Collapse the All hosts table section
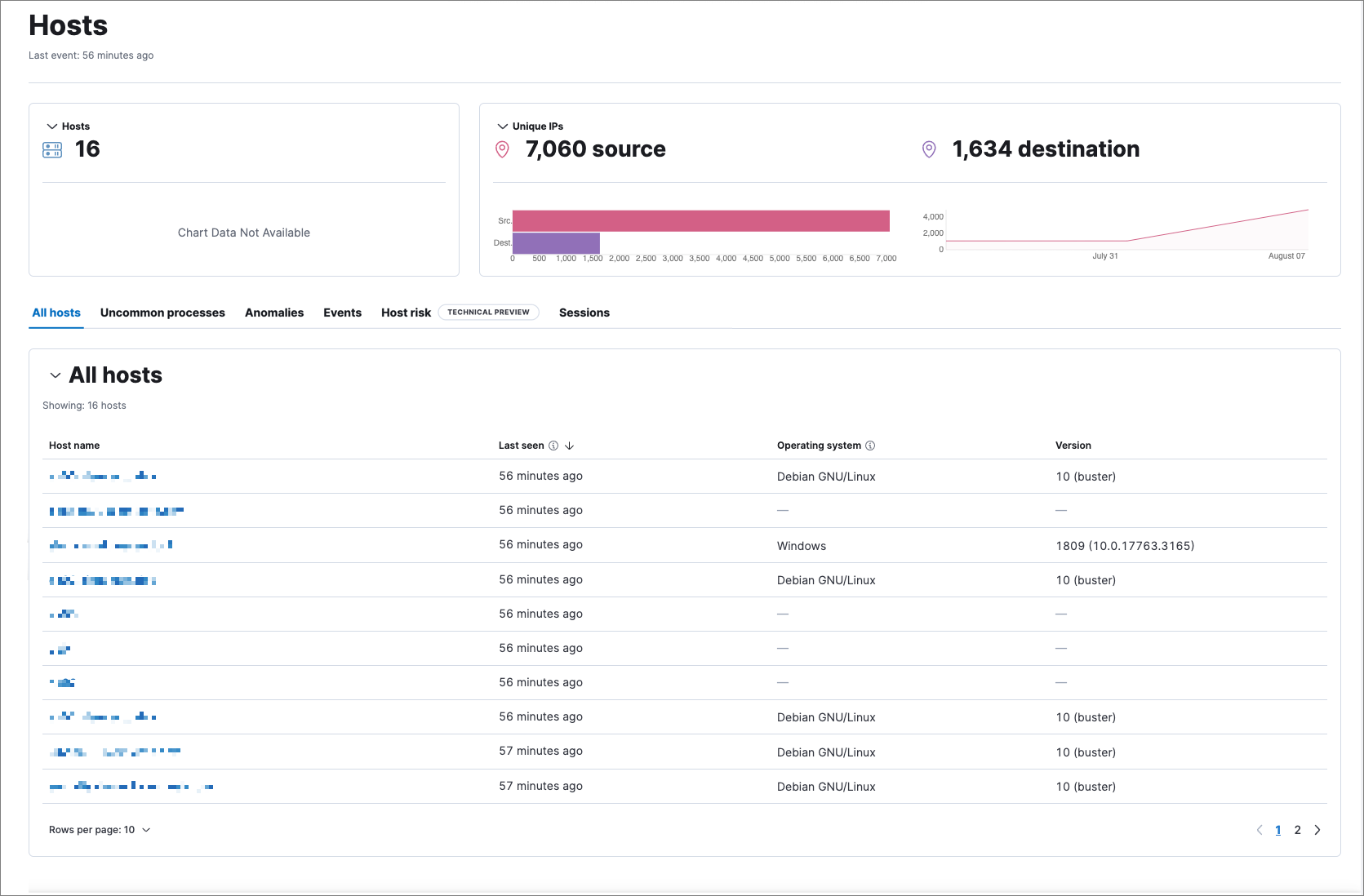The width and height of the screenshot is (1364, 896). click(56, 375)
